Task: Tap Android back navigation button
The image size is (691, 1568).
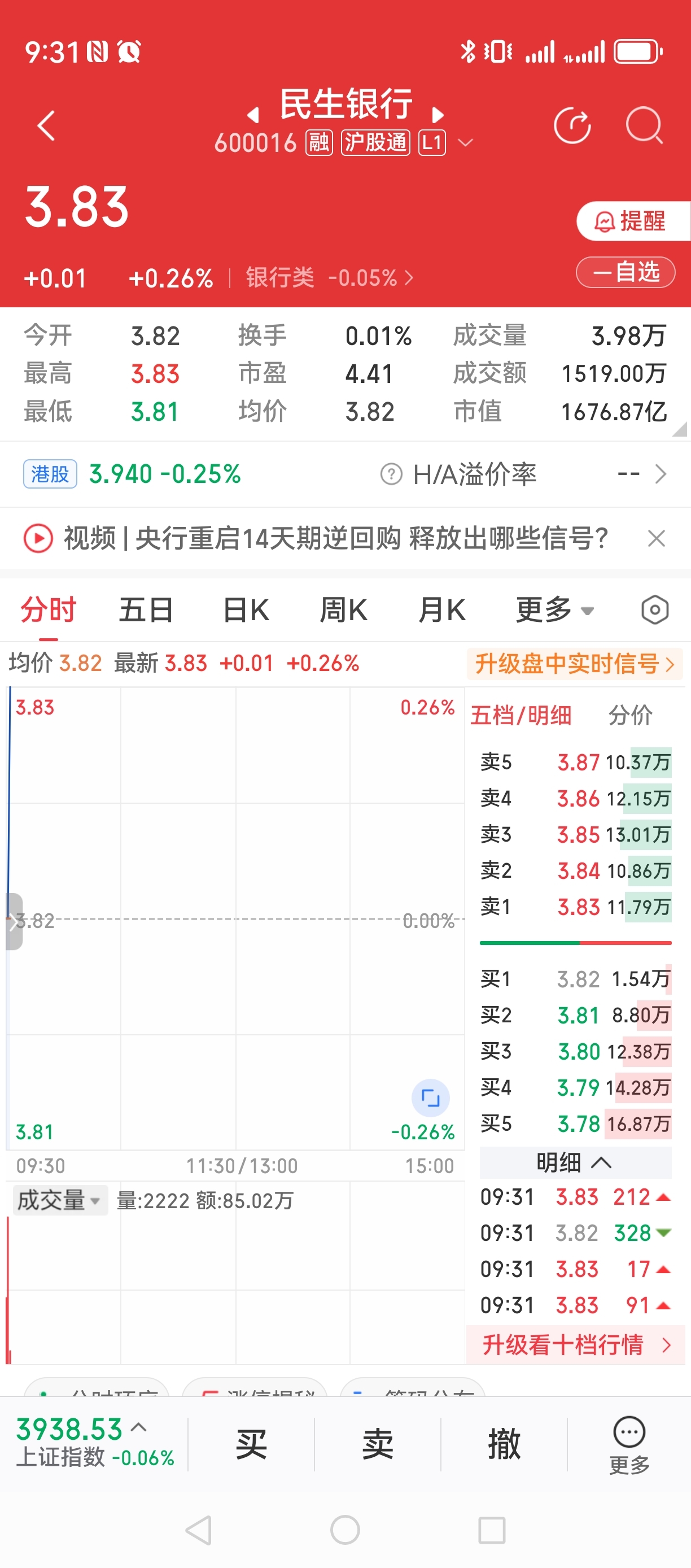Action: [x=199, y=1530]
